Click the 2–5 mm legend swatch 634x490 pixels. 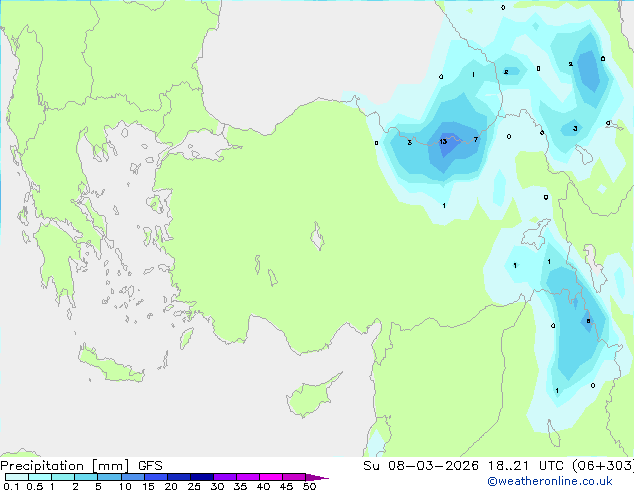click(86, 477)
